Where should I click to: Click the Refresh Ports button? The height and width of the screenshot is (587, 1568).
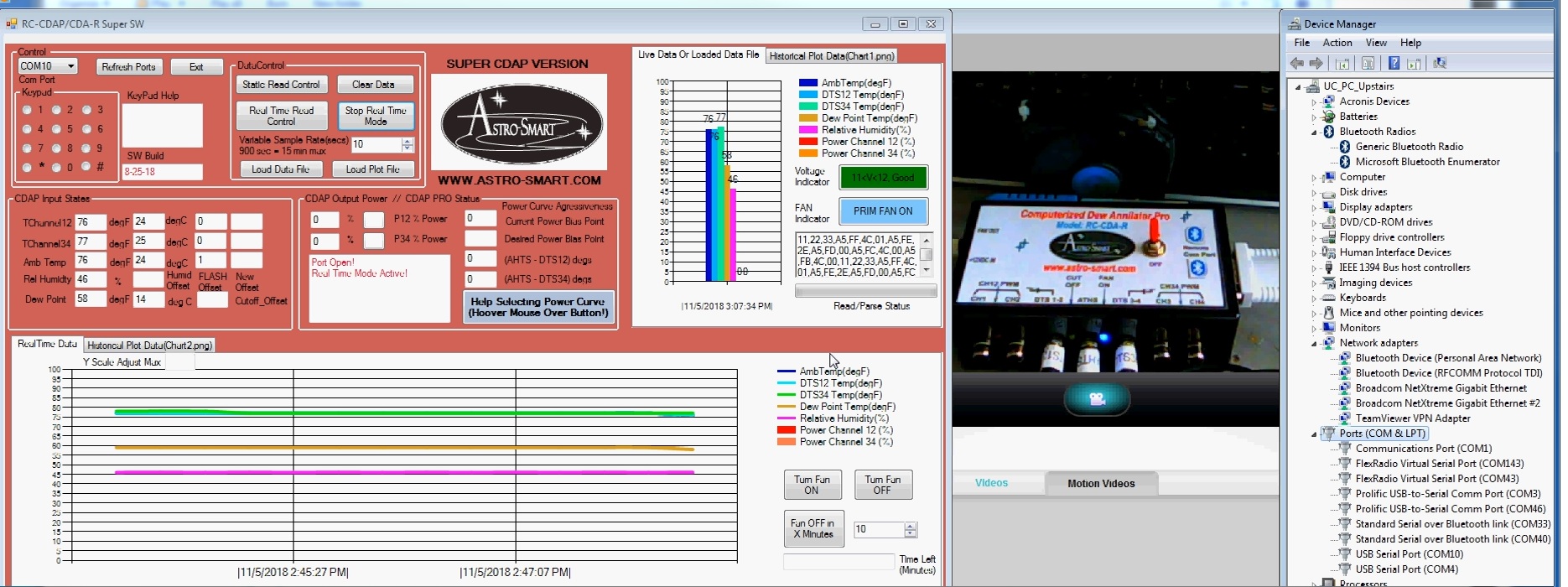coord(128,67)
